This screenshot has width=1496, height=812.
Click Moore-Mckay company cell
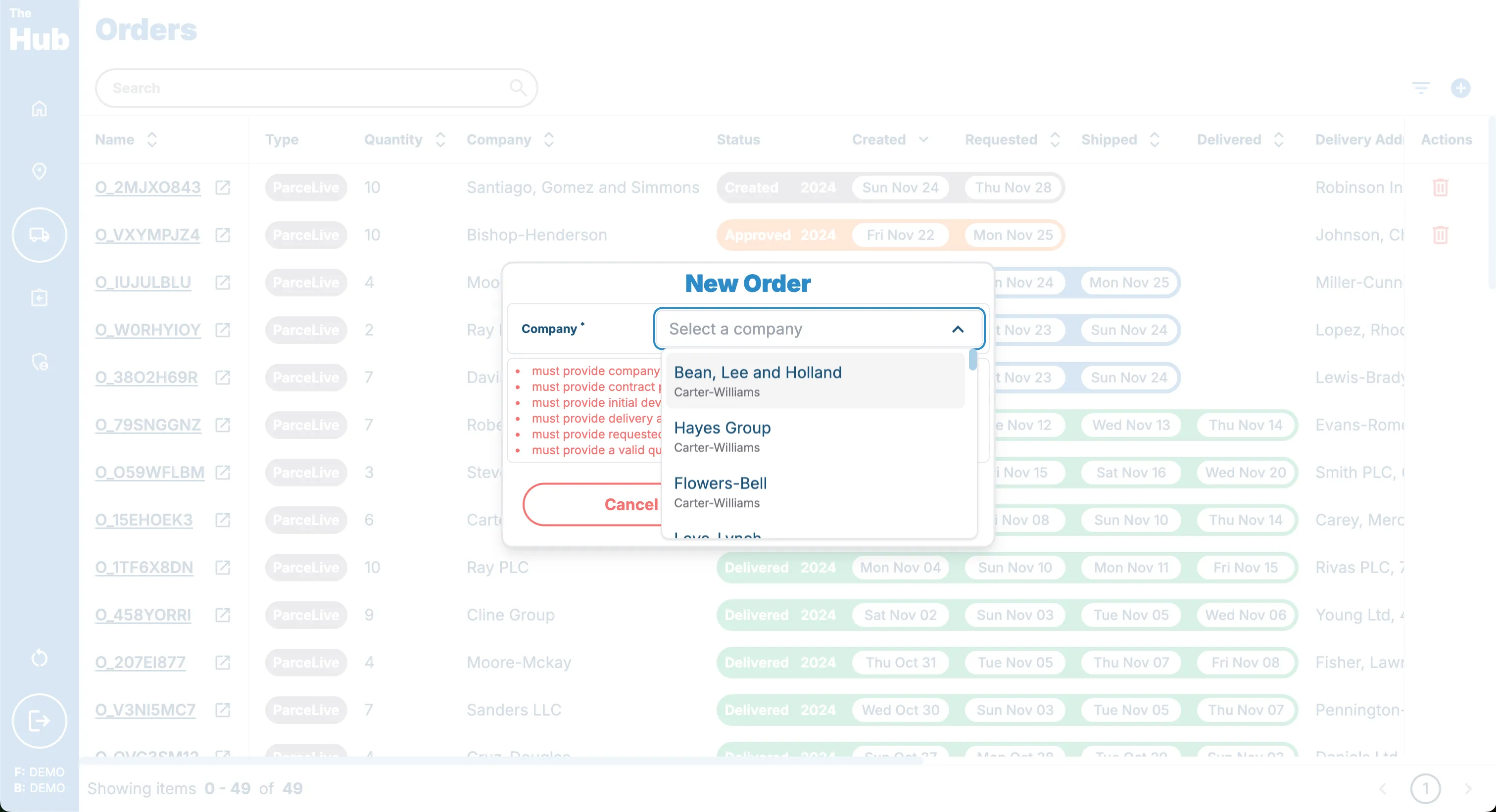click(519, 663)
